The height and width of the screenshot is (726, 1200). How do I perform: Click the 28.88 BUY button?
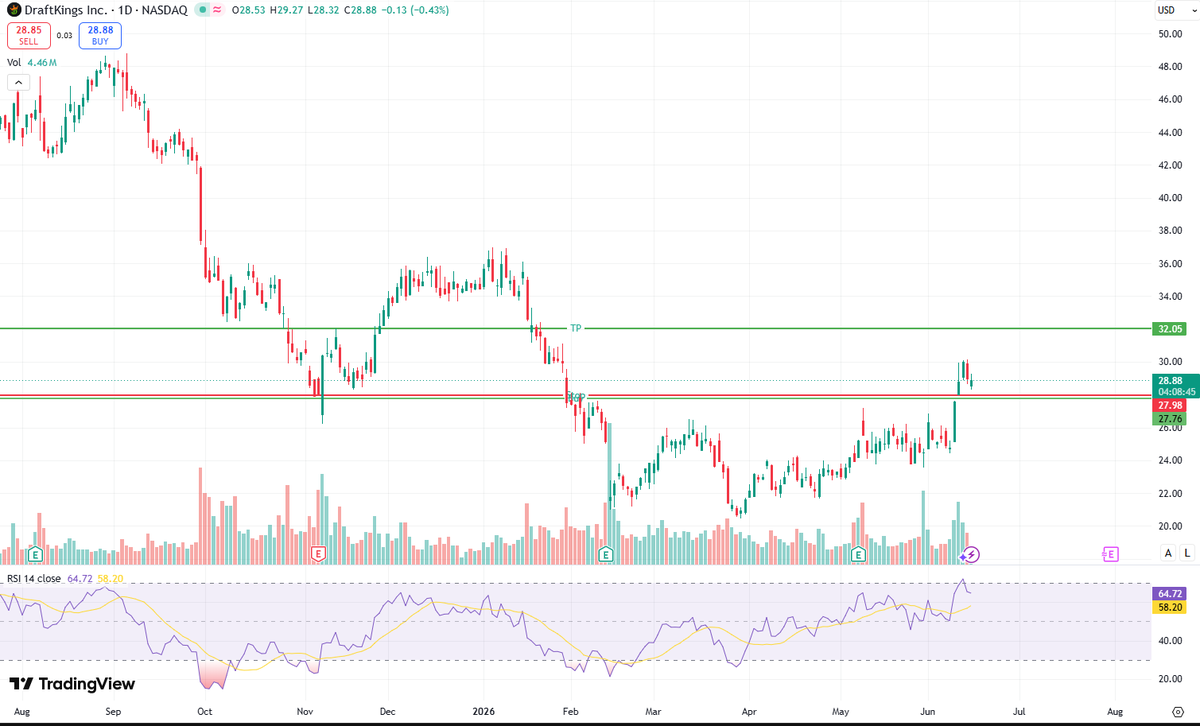pyautogui.click(x=101, y=36)
